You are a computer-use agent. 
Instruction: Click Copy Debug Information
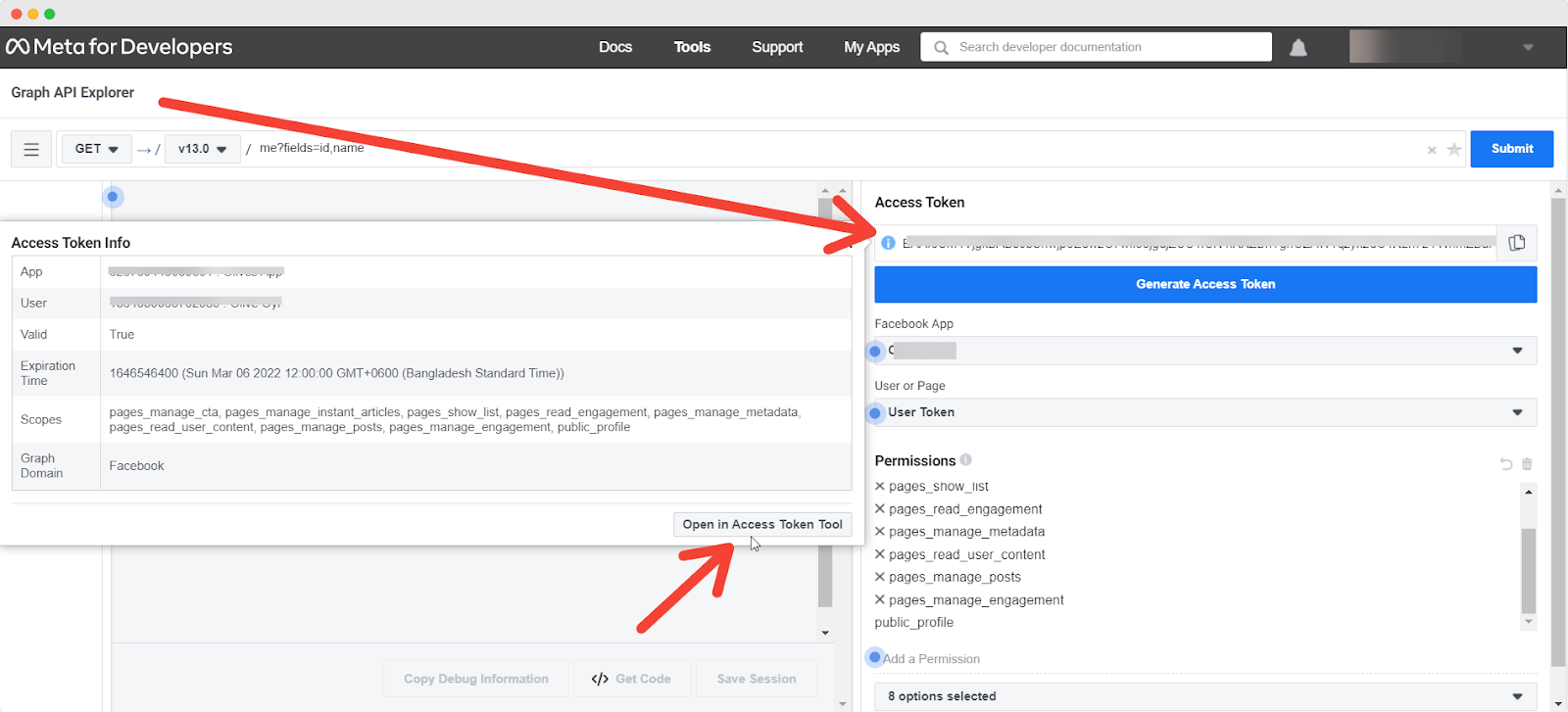coord(476,679)
